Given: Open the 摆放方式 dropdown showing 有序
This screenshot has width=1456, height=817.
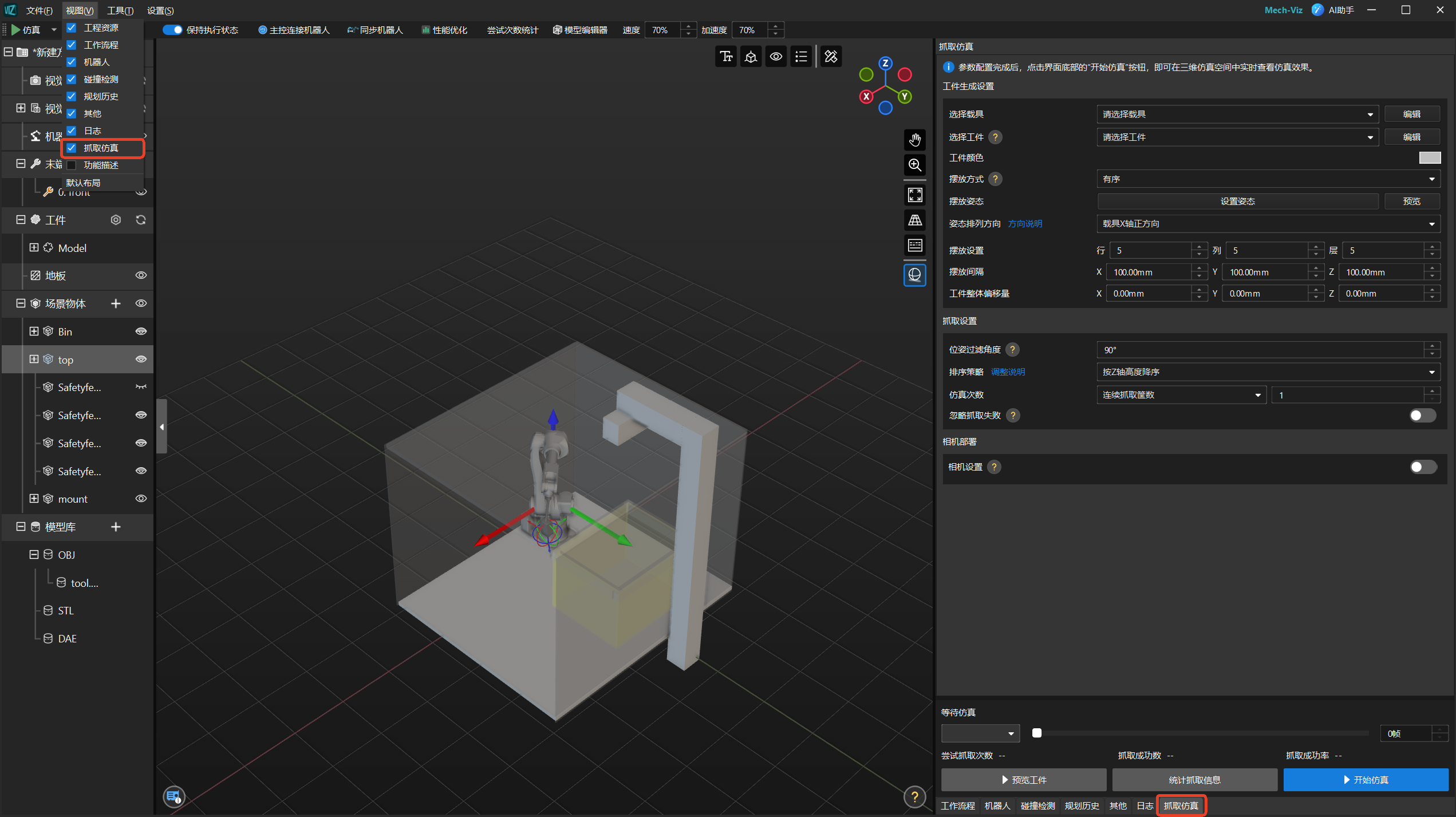Looking at the screenshot, I should coord(1268,179).
